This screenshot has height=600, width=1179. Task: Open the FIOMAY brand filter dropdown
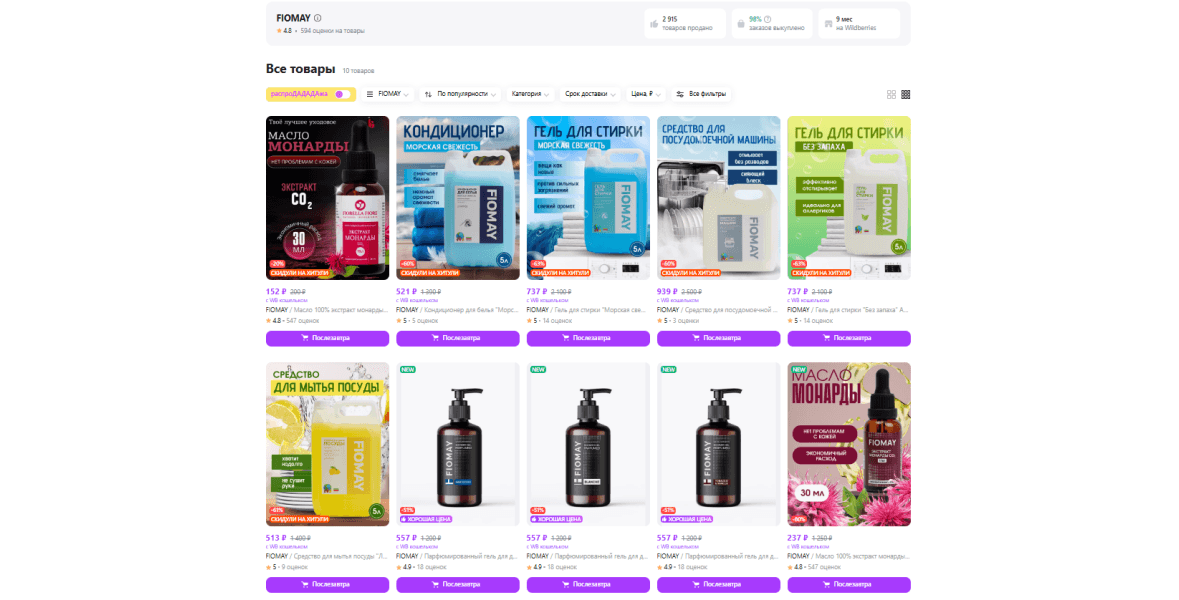(387, 95)
